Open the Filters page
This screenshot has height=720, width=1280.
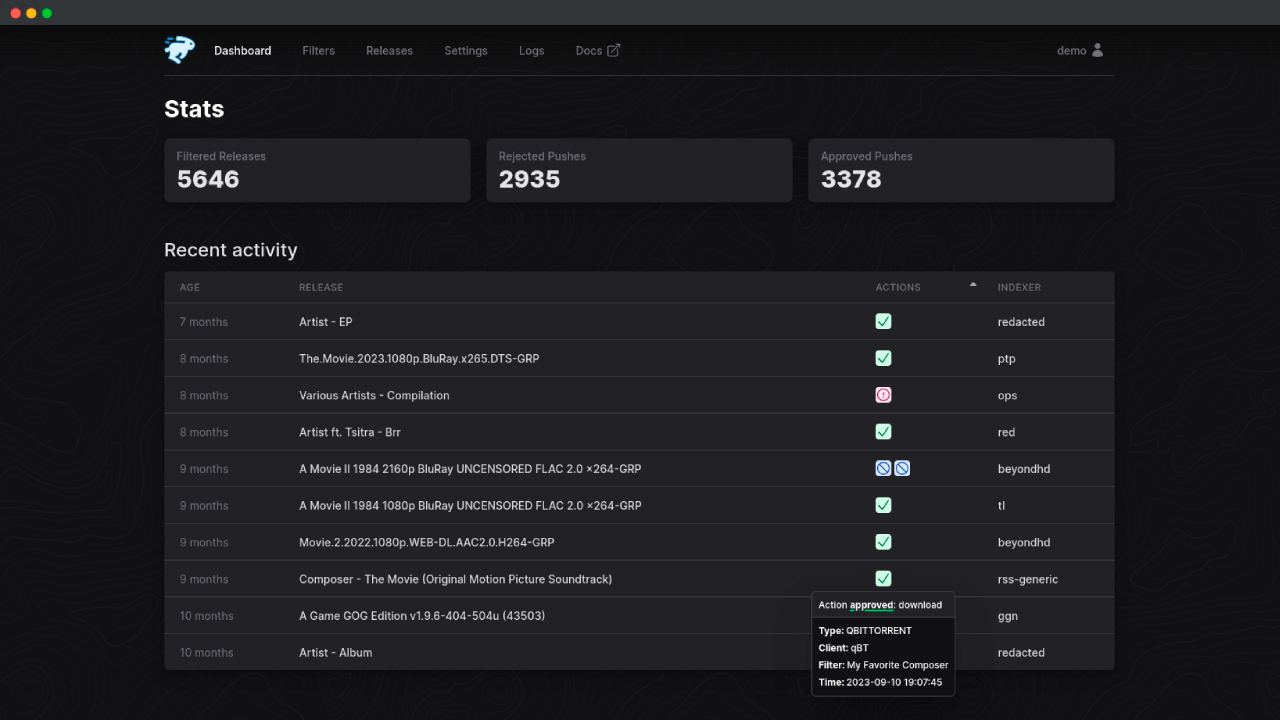[318, 51]
